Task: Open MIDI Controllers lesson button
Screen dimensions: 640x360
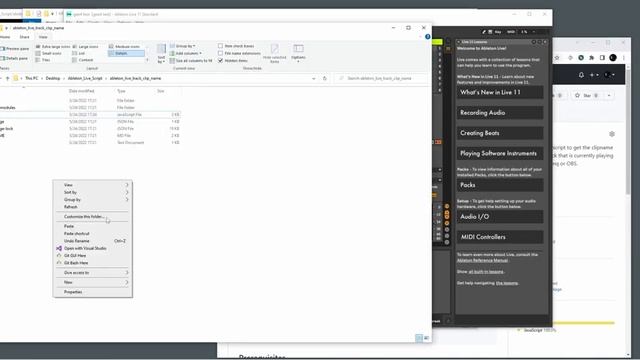Action: click(x=500, y=237)
